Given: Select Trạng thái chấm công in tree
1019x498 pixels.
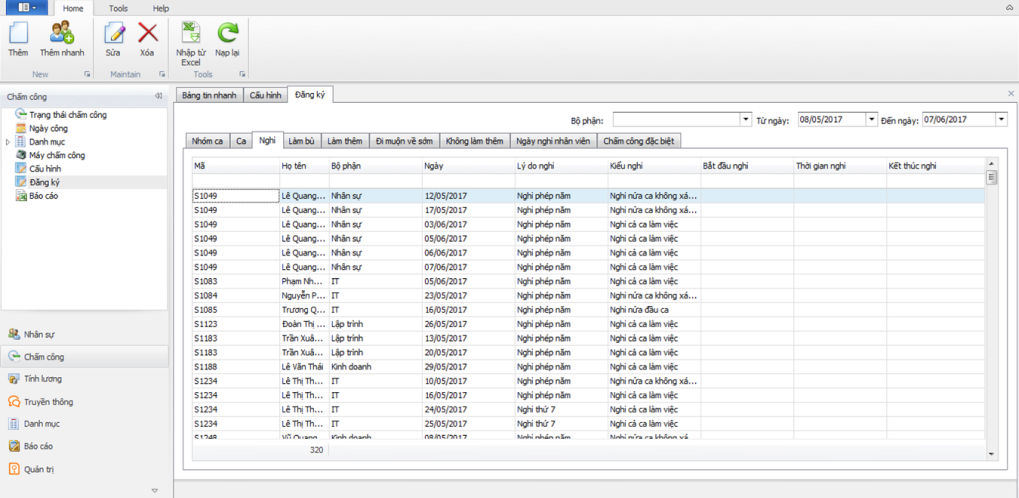Looking at the screenshot, I should pos(68,115).
